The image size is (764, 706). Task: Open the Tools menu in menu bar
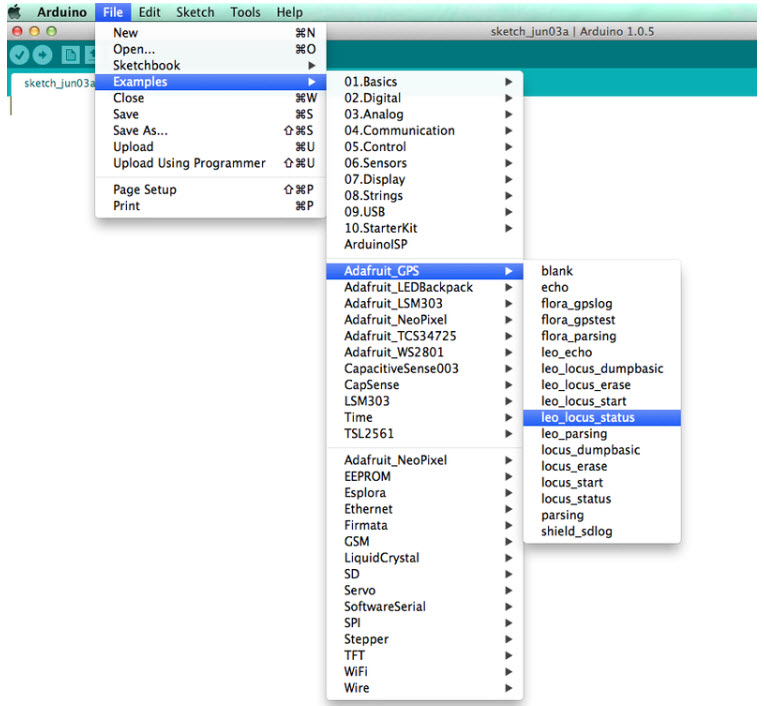coord(245,12)
